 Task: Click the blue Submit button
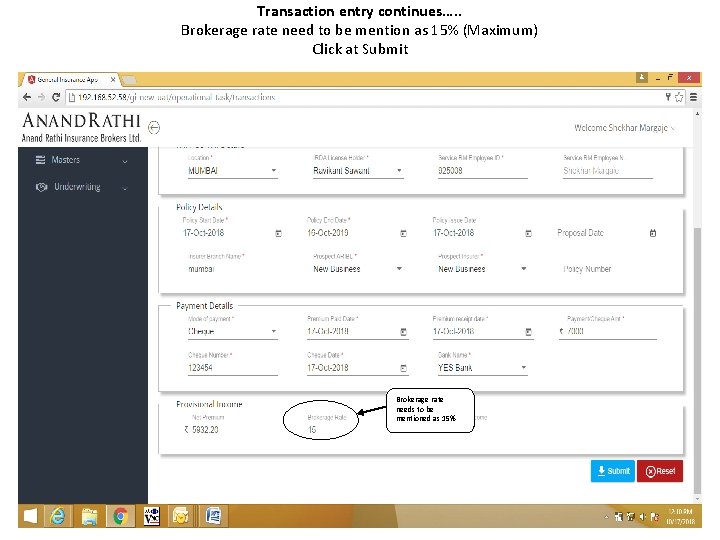point(613,471)
